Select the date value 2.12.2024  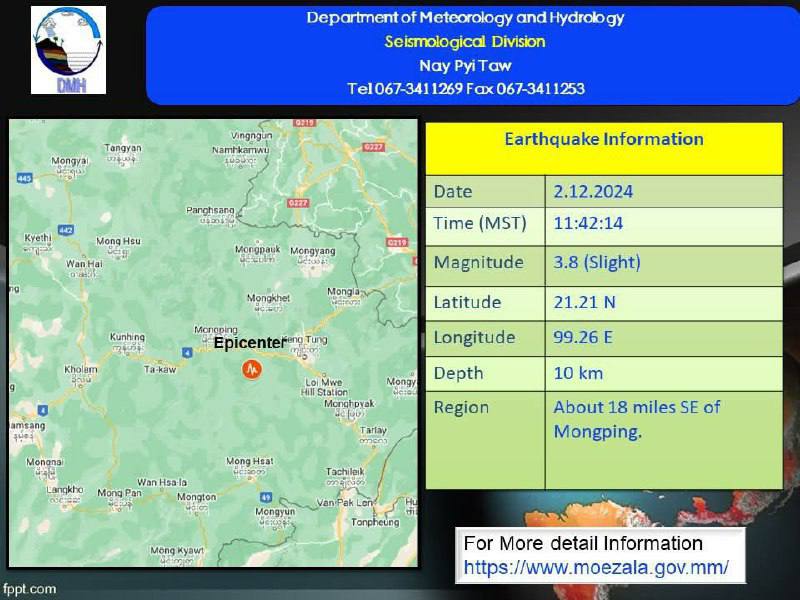[x=594, y=191]
